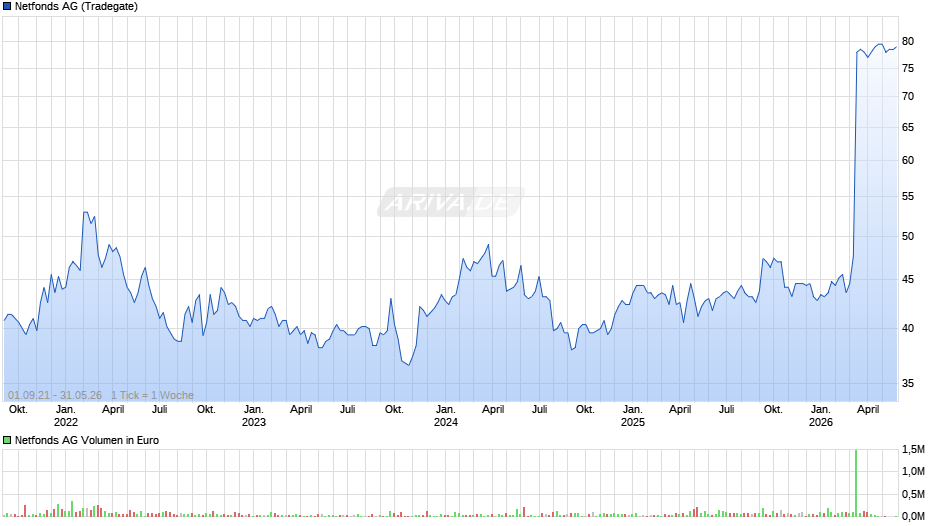This screenshot has height=526, width=940.
Task: Click the volume axis label 0,5M
Action: pyautogui.click(x=913, y=494)
